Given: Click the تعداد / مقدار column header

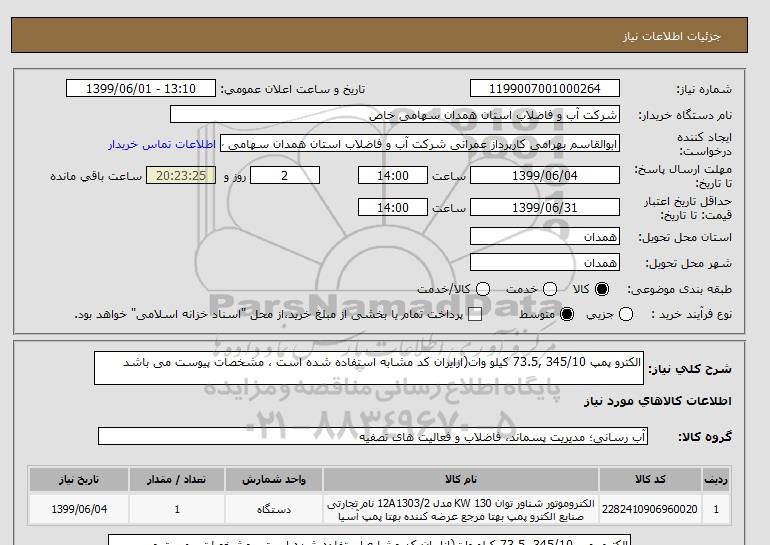Looking at the screenshot, I should [177, 480].
